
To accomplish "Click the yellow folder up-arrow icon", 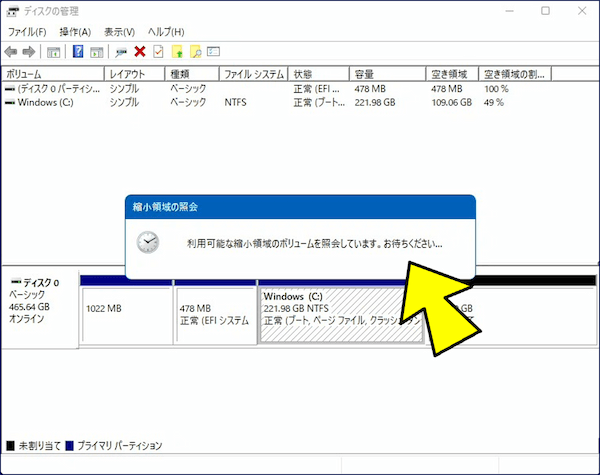I will [177, 51].
